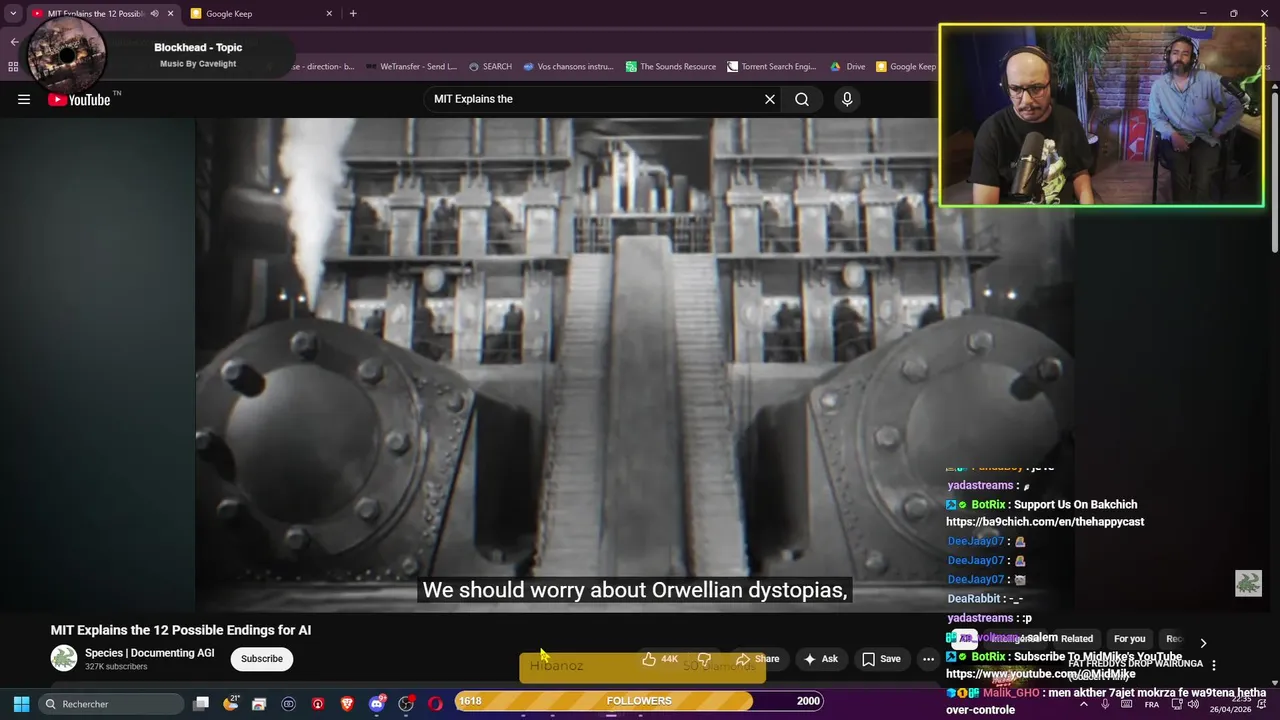Switch FRA keyboard language in tray

(1152, 704)
